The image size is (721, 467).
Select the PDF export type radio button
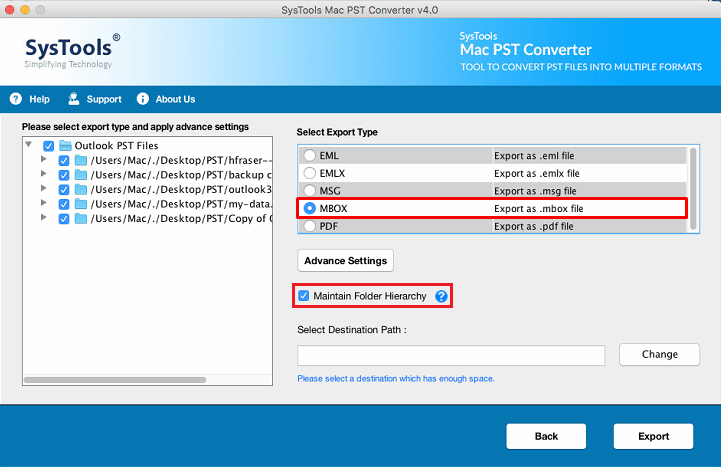(310, 226)
